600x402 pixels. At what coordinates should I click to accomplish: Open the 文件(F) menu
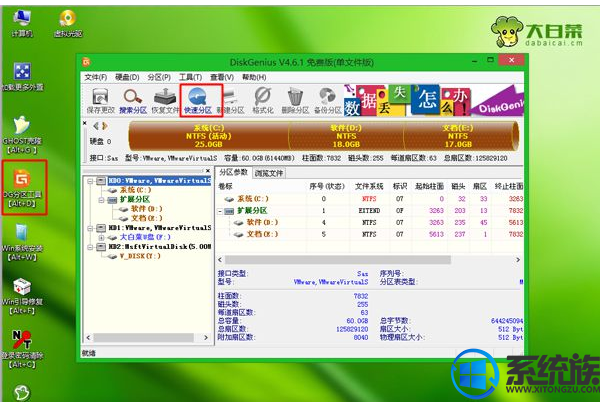(95, 77)
